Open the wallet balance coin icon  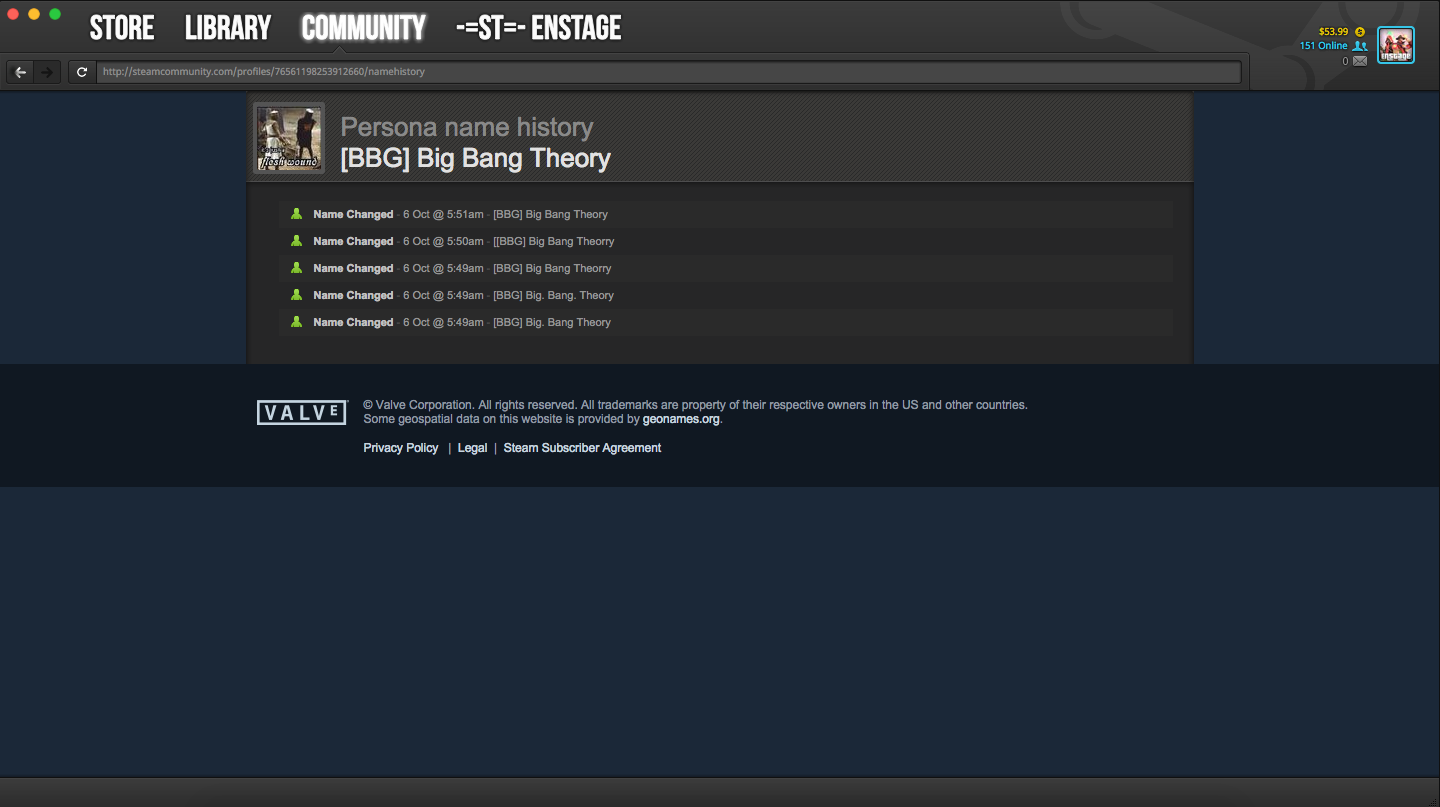[x=1360, y=32]
